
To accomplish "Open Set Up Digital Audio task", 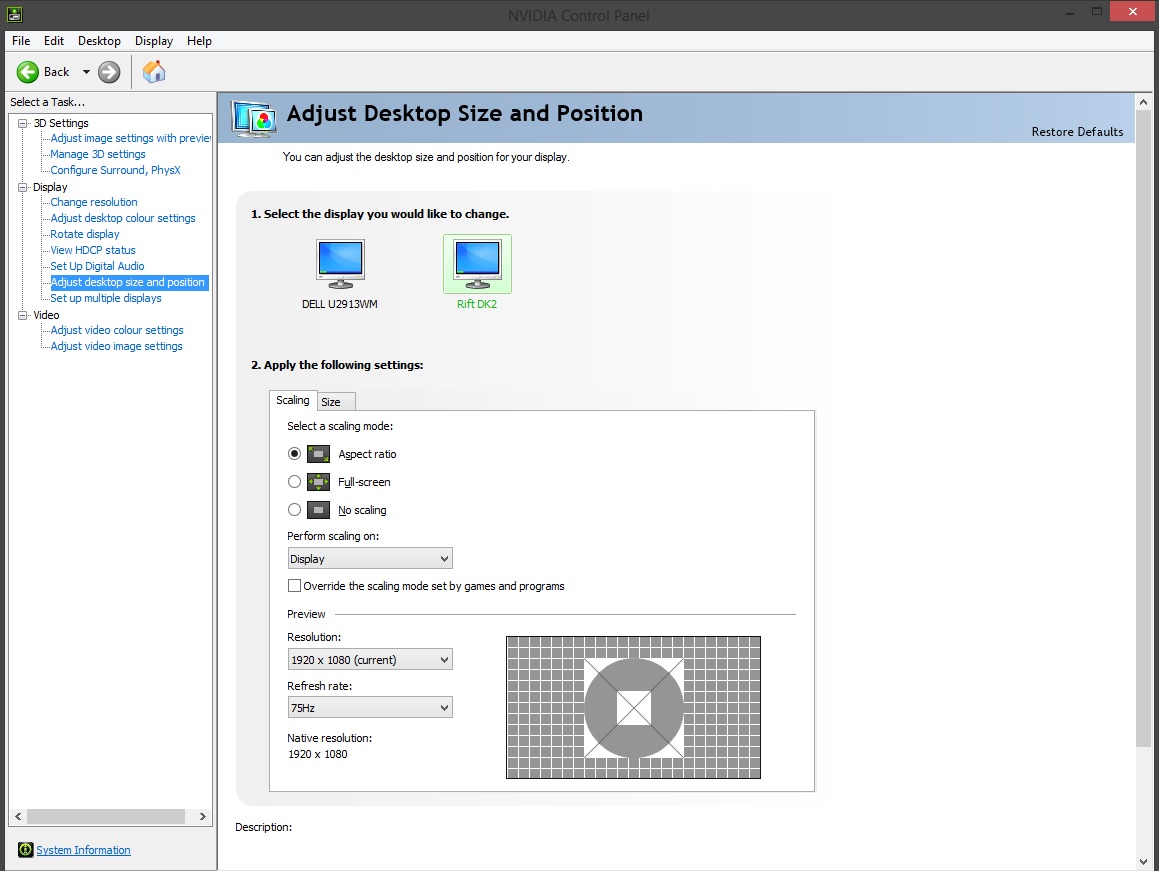I will [98, 266].
